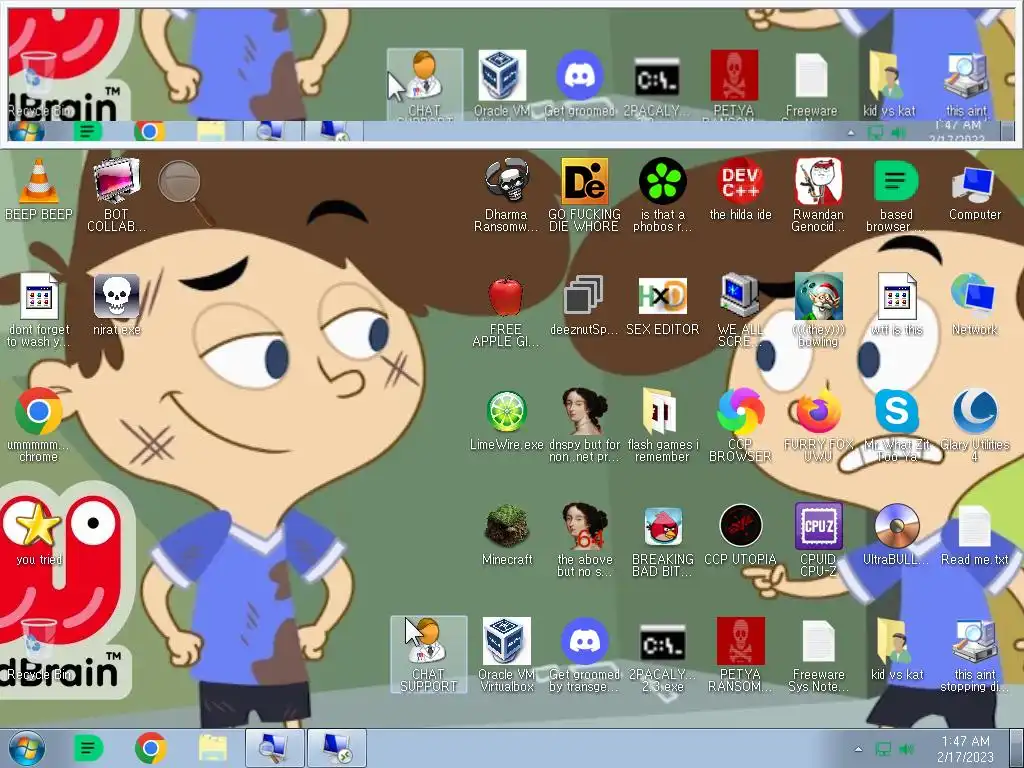The width and height of the screenshot is (1024, 768).
Task: Launch the FURRY FOX UWU Firefox icon
Action: pyautogui.click(x=818, y=425)
